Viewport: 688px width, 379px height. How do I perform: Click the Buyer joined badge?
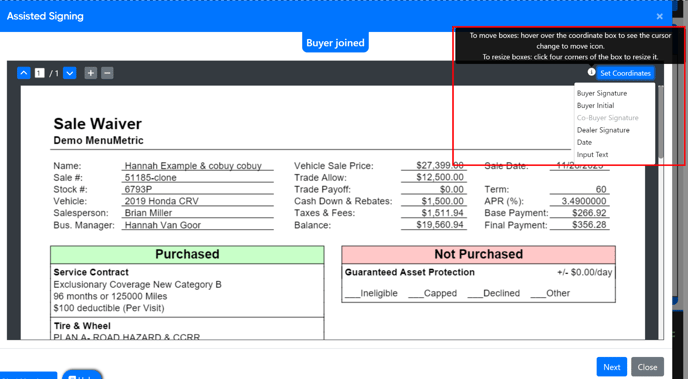click(335, 43)
